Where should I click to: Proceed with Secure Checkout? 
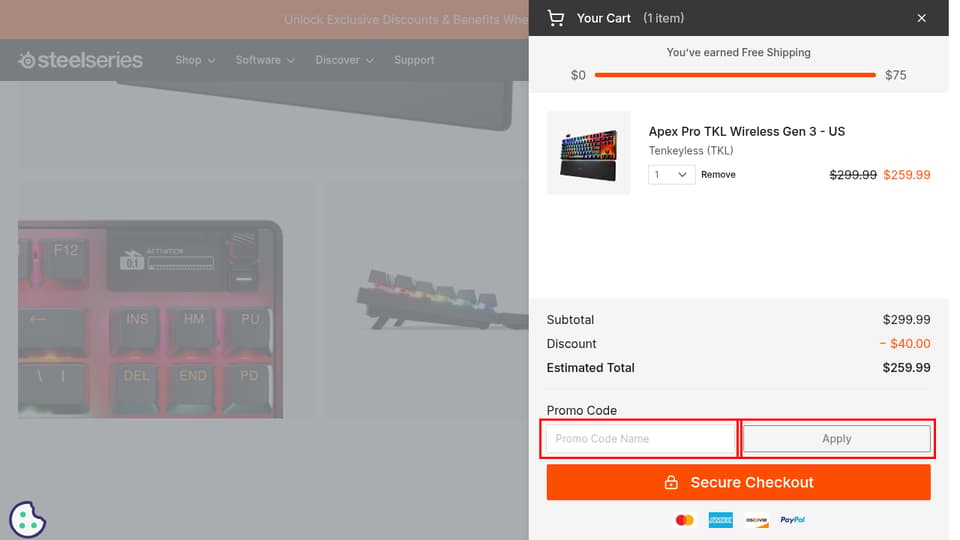738,482
